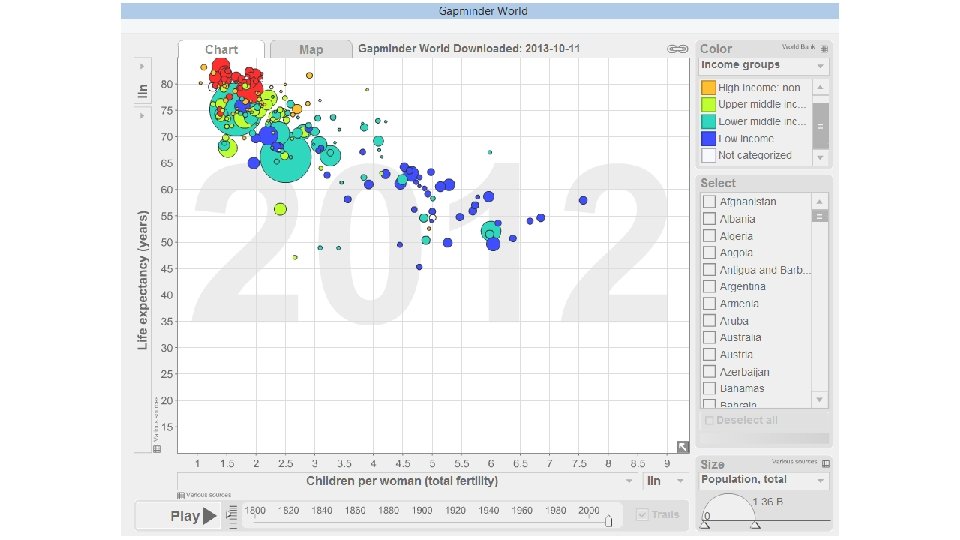
Task: Expand the Population, total size dropdown
Action: click(763, 480)
